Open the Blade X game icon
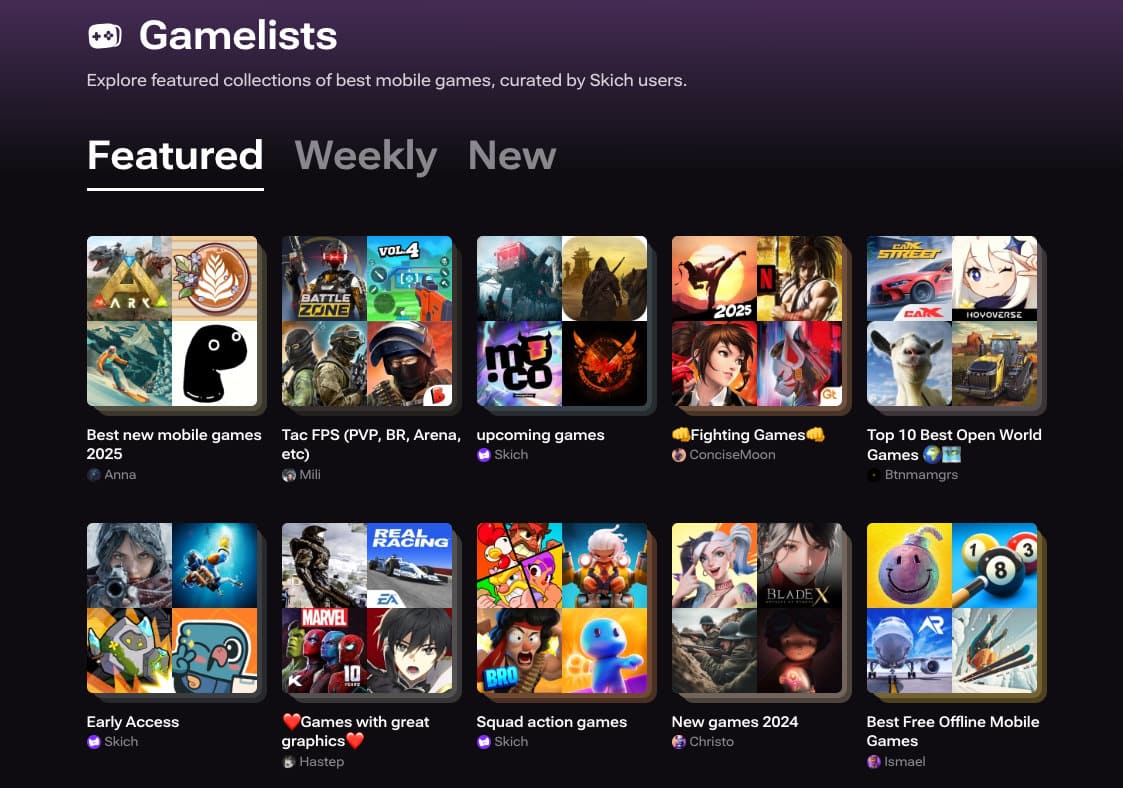 (800, 565)
